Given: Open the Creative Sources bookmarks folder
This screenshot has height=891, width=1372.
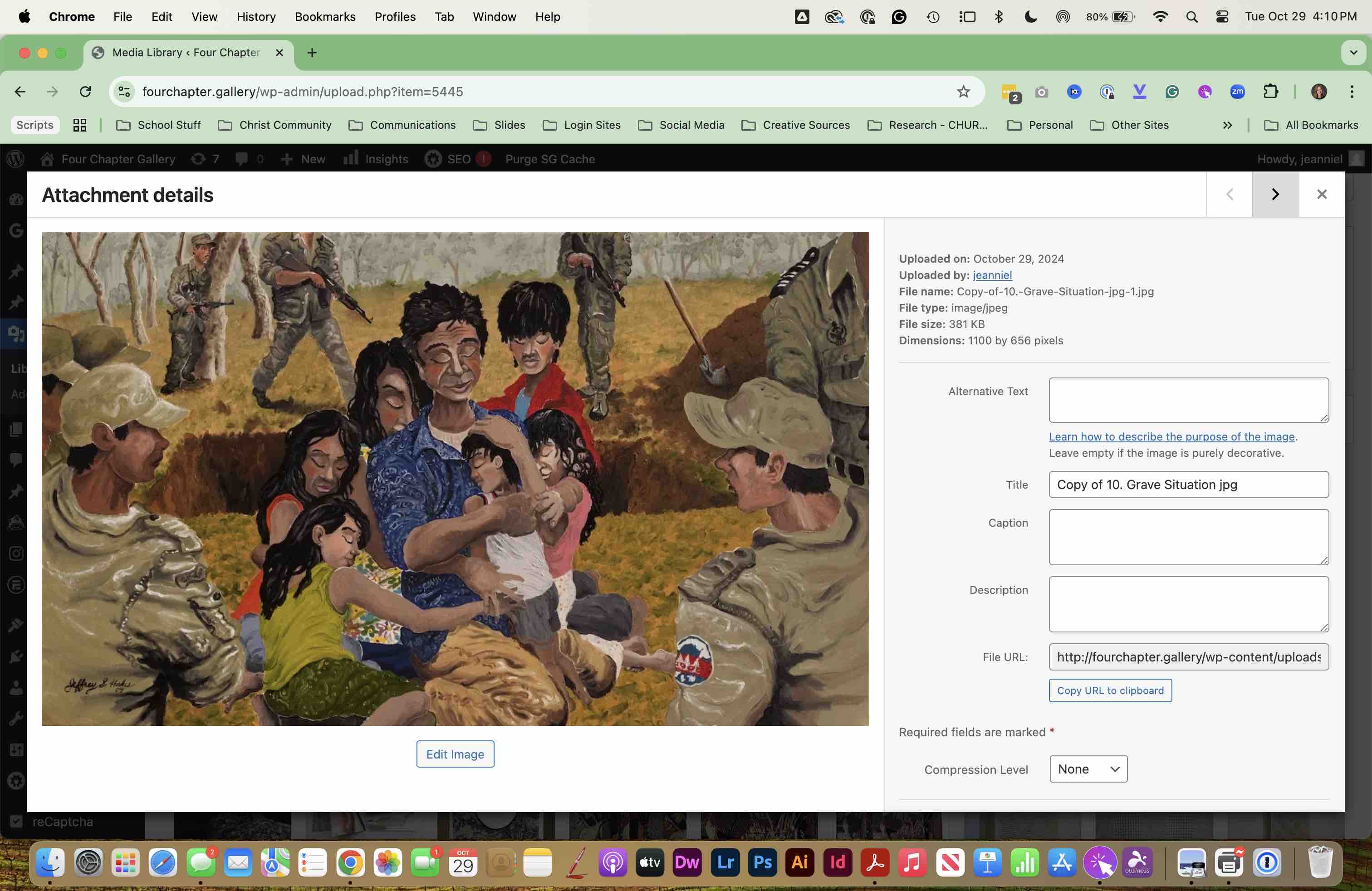Looking at the screenshot, I should [x=795, y=125].
